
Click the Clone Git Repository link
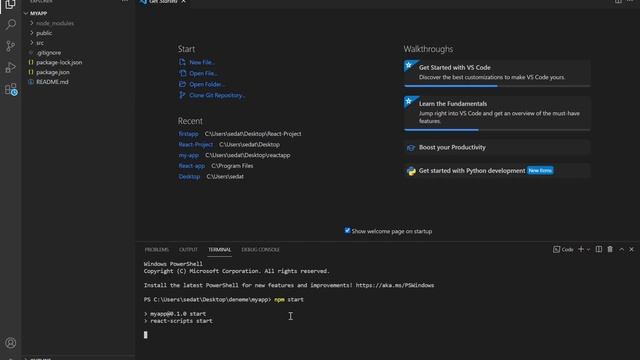(217, 96)
